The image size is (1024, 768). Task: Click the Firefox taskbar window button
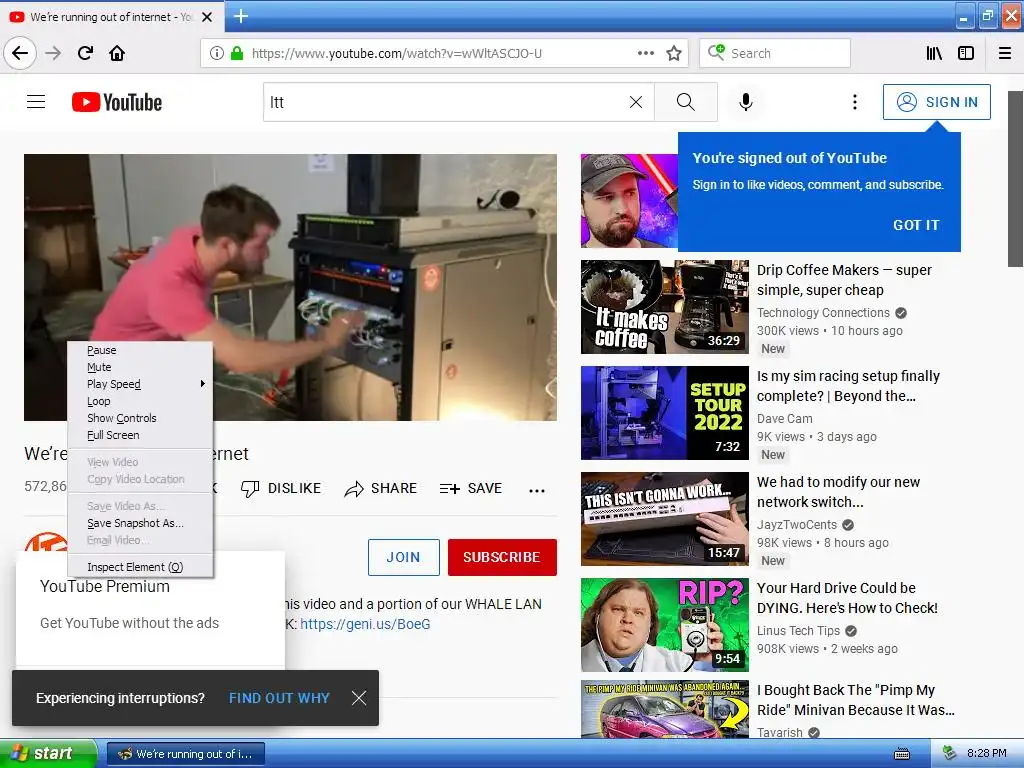pyautogui.click(x=185, y=754)
